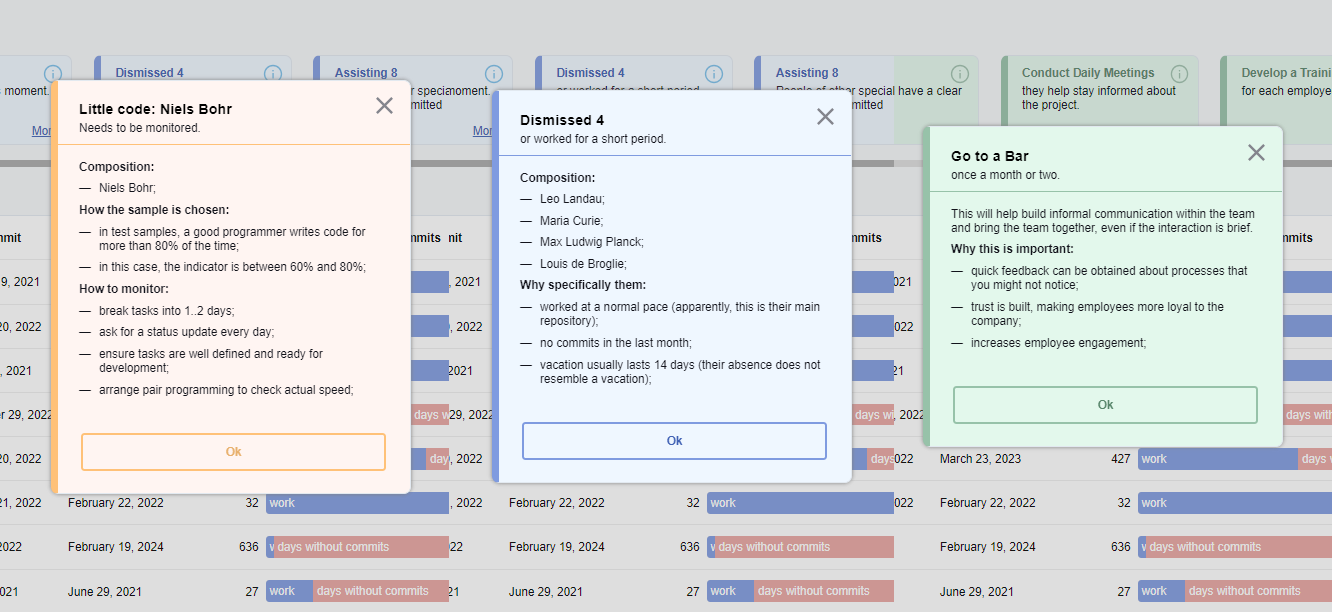Select the Conduct Daily Meetings card title
Image resolution: width=1332 pixels, height=612 pixels.
(1088, 73)
